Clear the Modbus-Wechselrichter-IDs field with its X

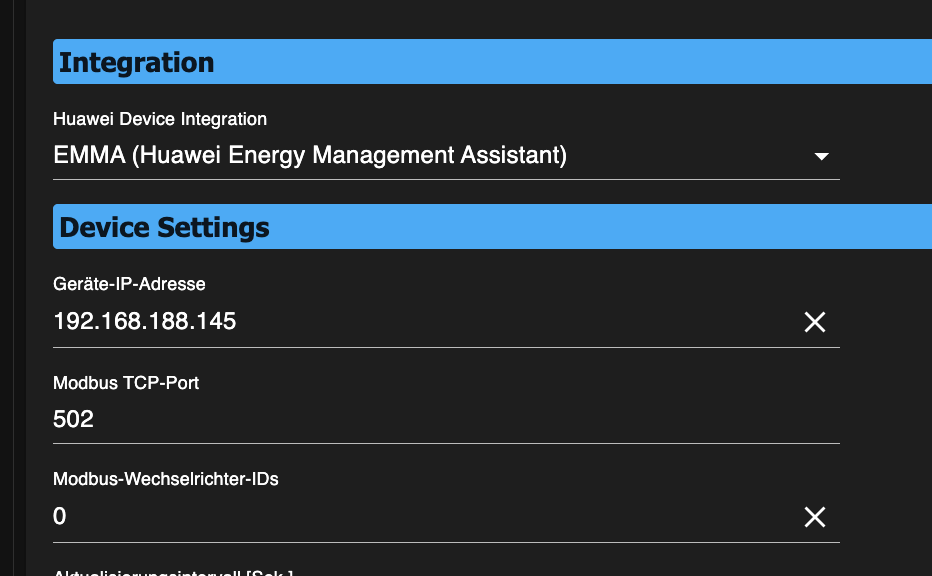click(x=815, y=517)
